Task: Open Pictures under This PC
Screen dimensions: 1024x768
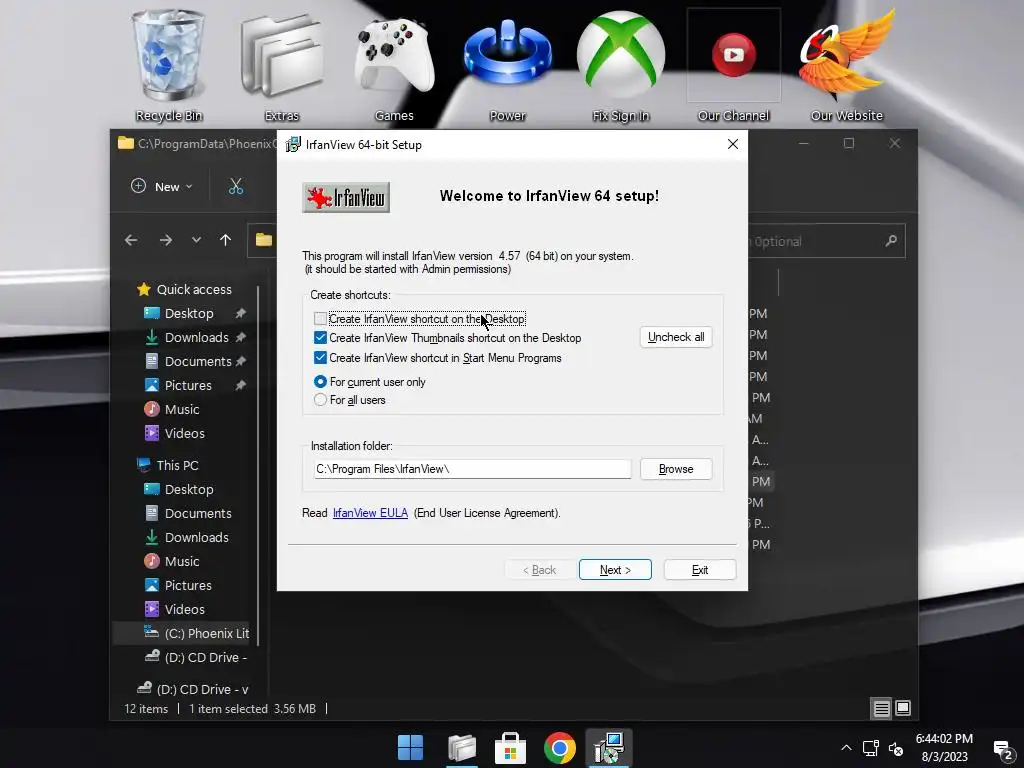Action: (x=188, y=585)
